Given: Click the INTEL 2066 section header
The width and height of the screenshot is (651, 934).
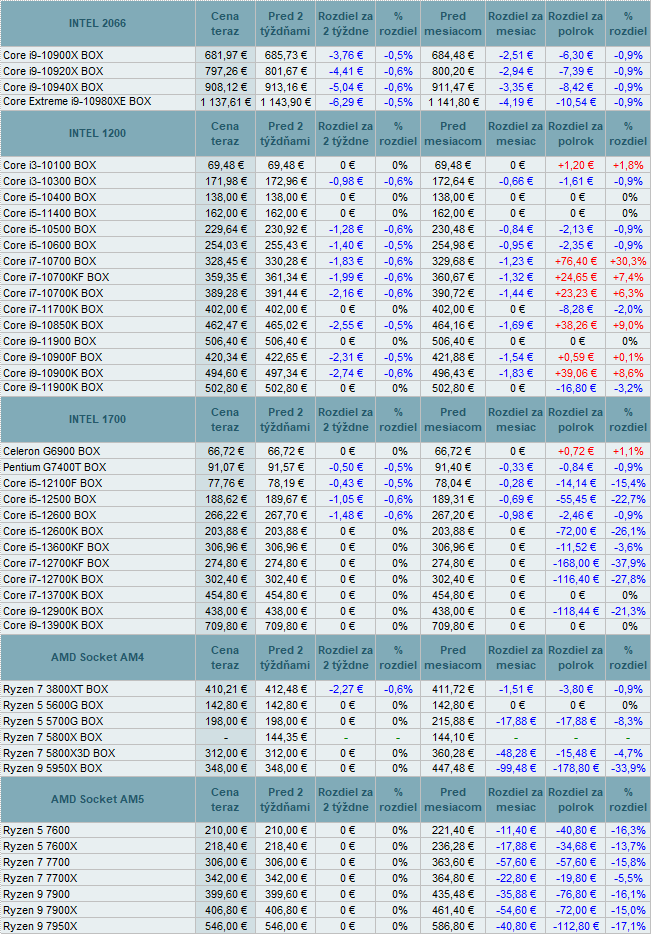Looking at the screenshot, I should pos(98,23).
